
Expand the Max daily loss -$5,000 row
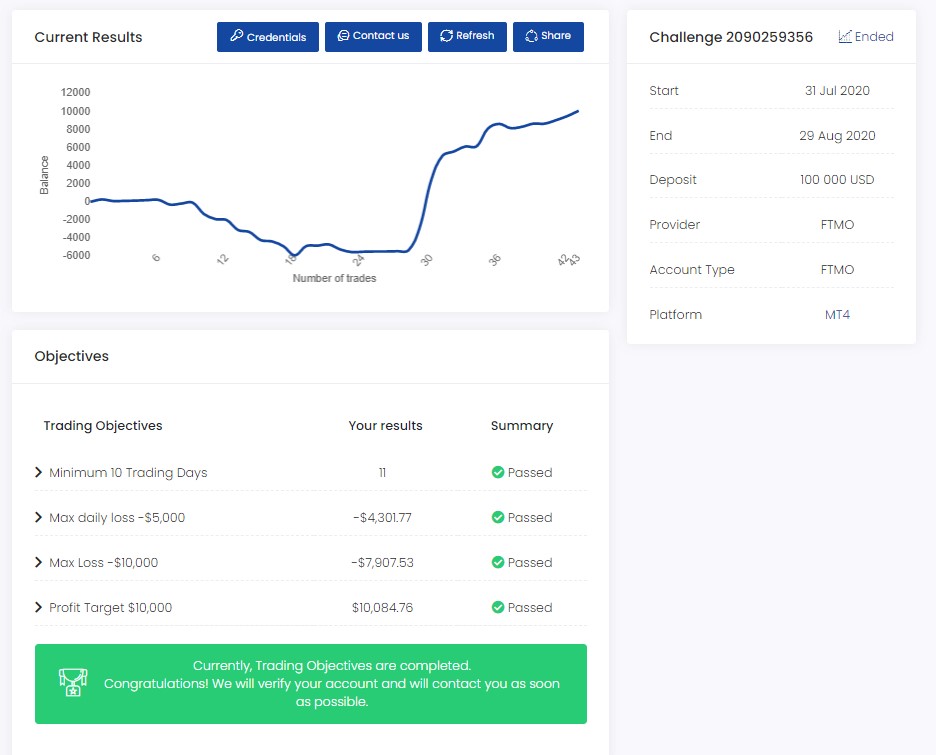pos(39,517)
